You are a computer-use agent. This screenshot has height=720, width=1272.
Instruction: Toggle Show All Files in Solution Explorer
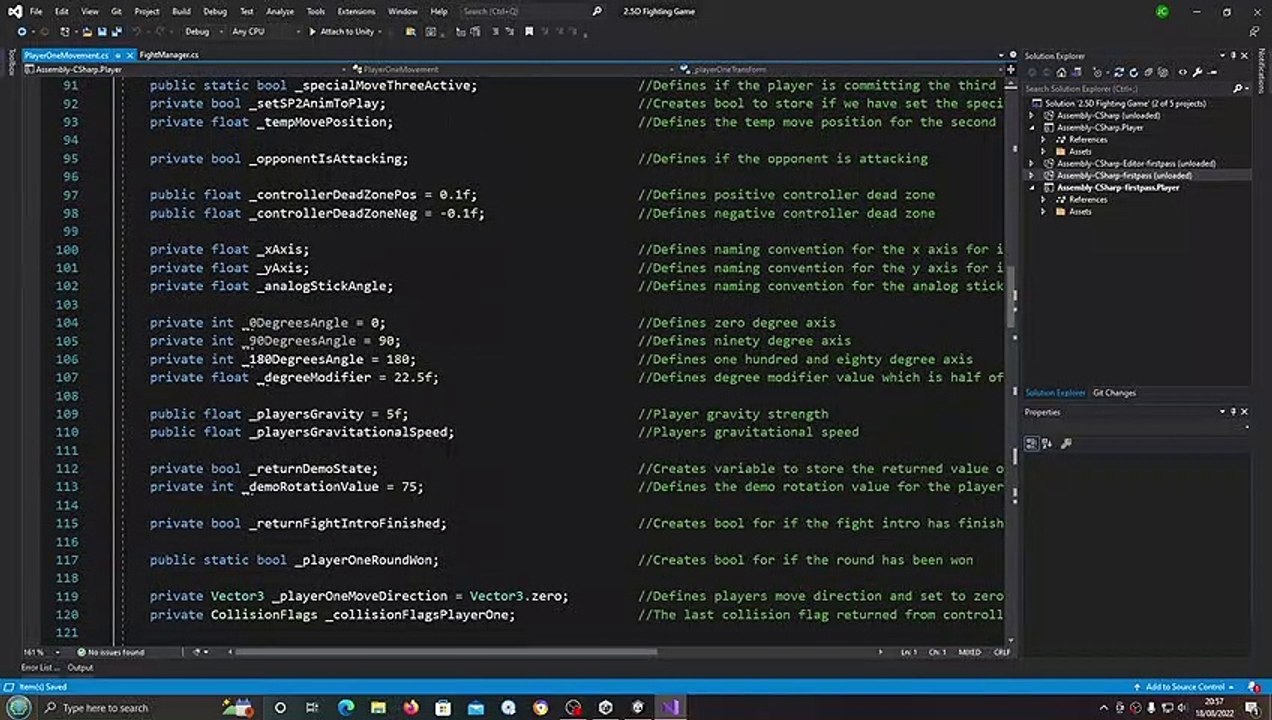point(1163,72)
